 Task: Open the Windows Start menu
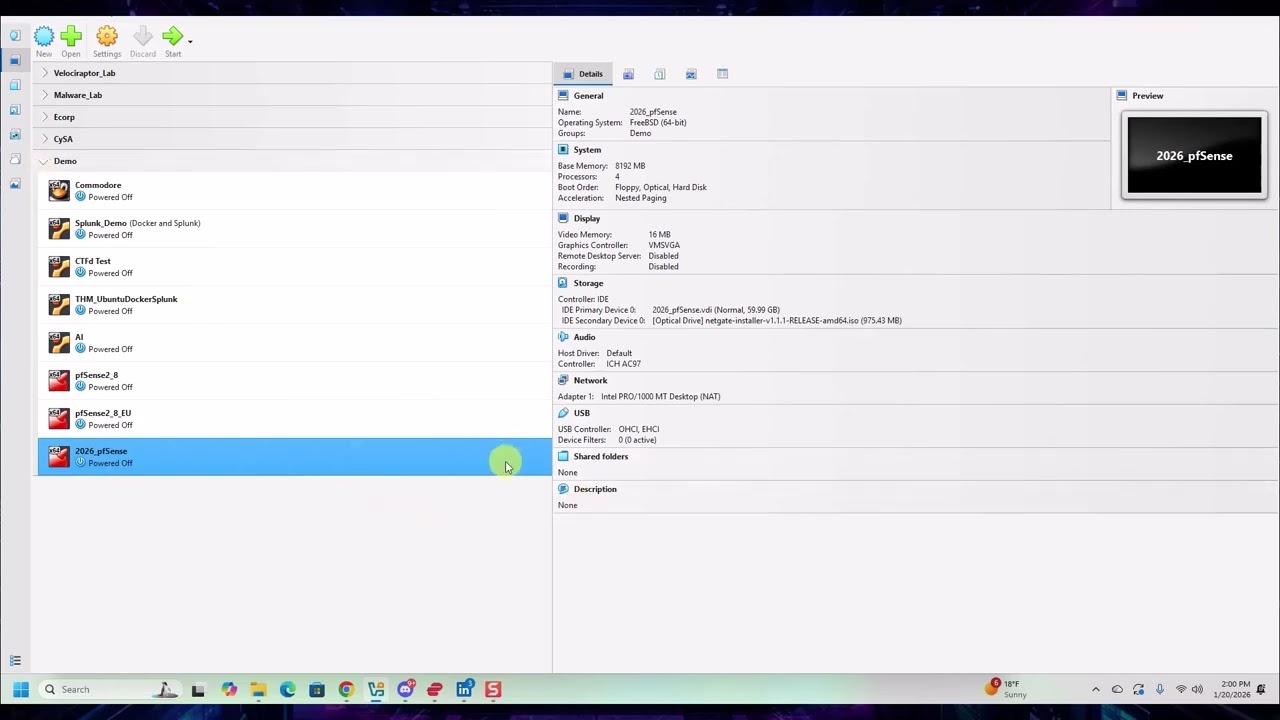(x=21, y=689)
